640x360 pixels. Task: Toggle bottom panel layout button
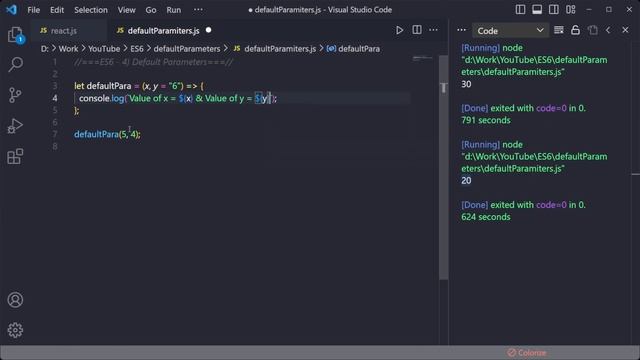pyautogui.click(x=537, y=9)
